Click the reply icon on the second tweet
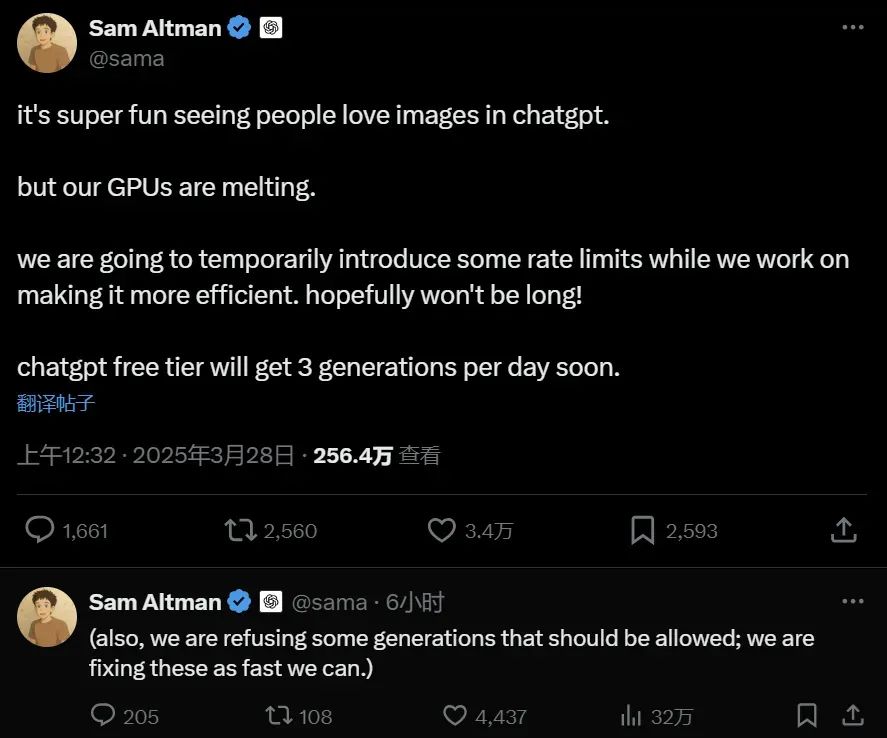This screenshot has width=887, height=738. [x=103, y=716]
